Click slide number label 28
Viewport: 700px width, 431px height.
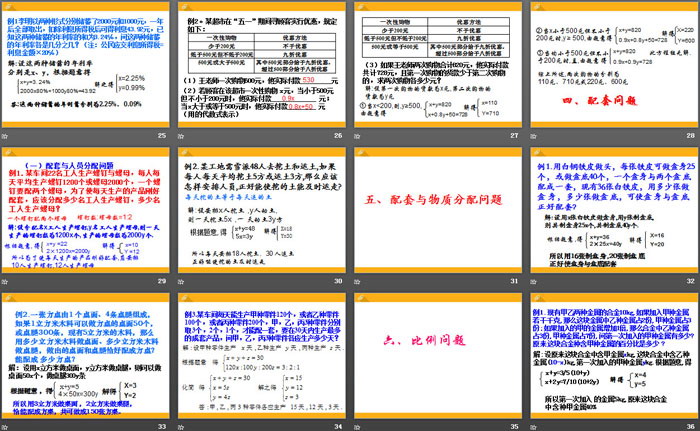point(691,135)
